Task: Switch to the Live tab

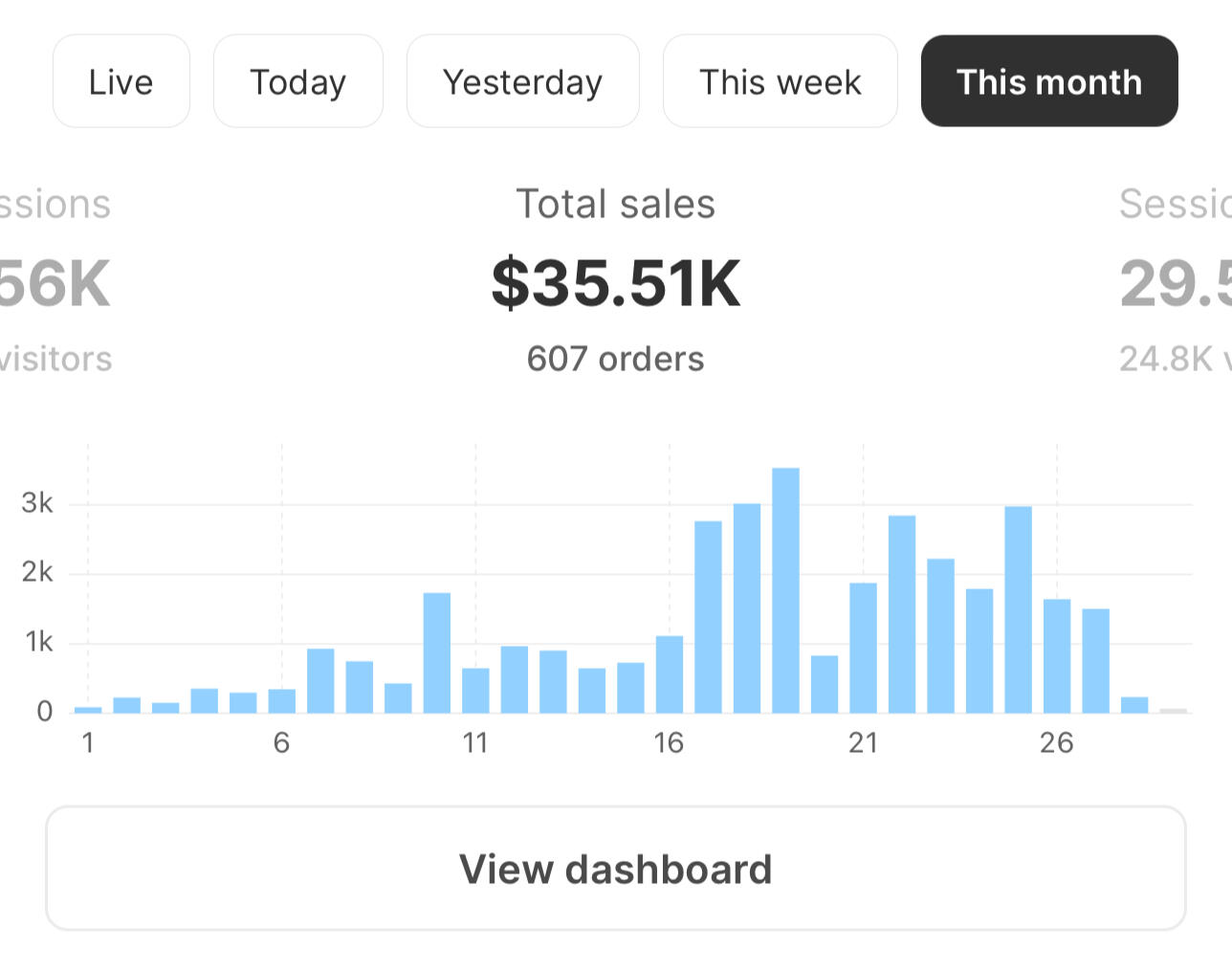Action: click(121, 81)
